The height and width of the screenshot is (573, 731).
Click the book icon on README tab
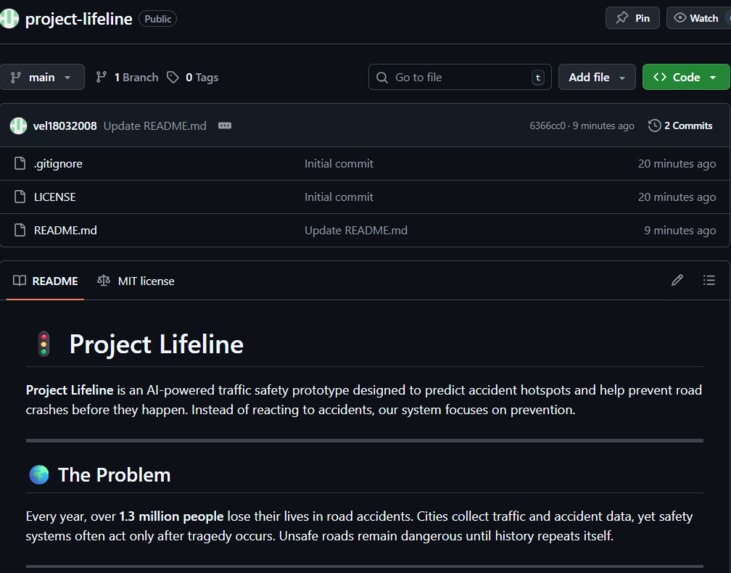coord(19,281)
